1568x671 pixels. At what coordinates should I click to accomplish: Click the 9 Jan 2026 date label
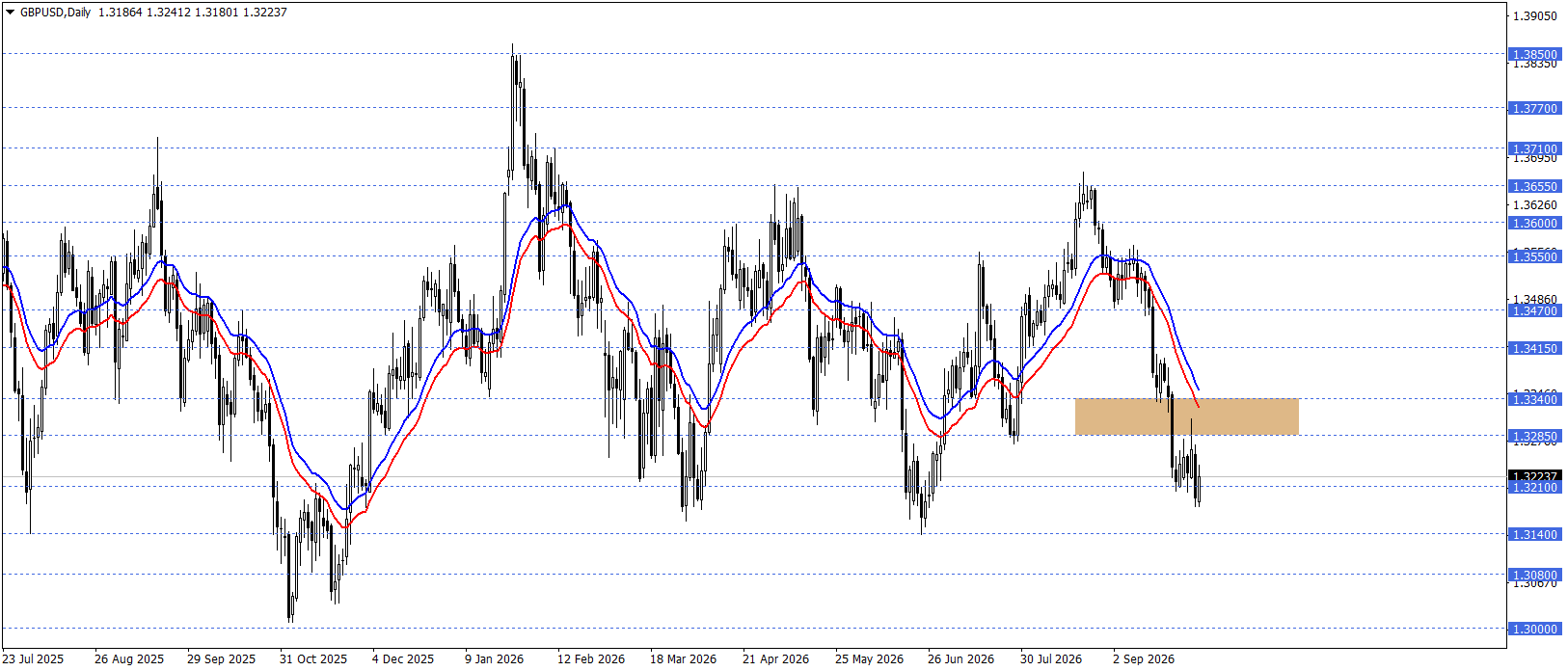coord(495,659)
